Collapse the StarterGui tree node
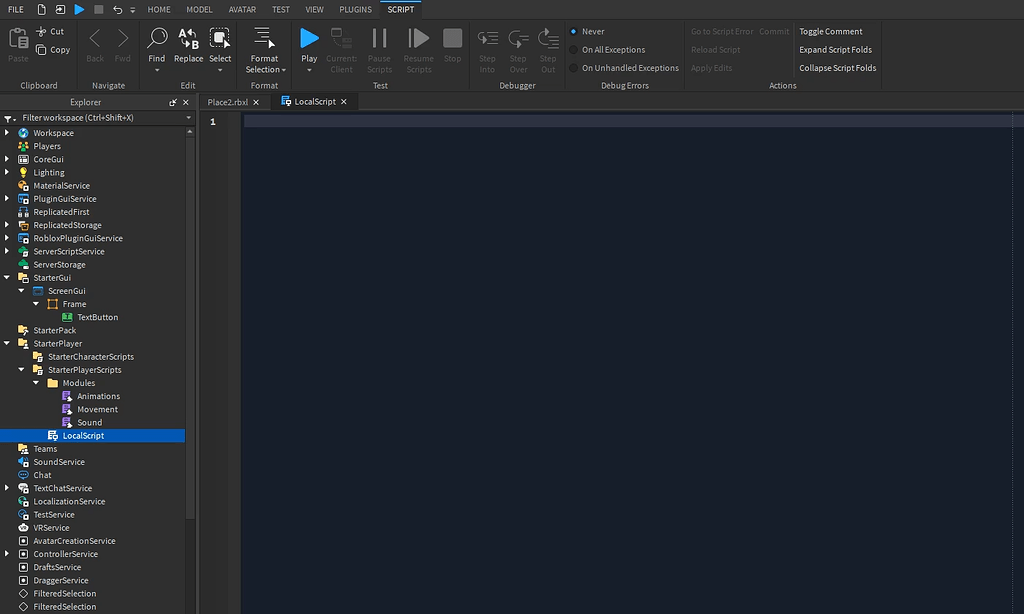The width and height of the screenshot is (1024, 614). click(x=7, y=278)
